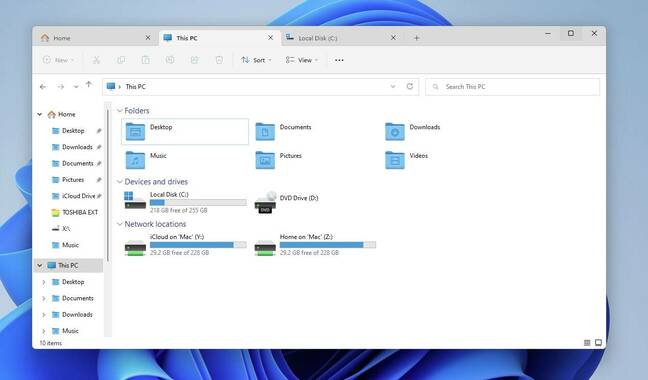
Task: Collapse the This PC tree in sidebar
Action: [40, 266]
